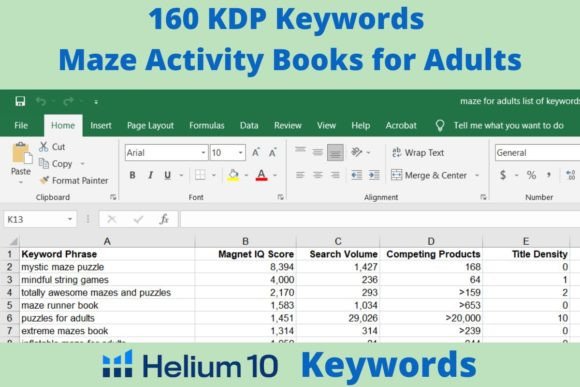Toggle Wrap Text option
This screenshot has height=387, width=580.
[418, 152]
